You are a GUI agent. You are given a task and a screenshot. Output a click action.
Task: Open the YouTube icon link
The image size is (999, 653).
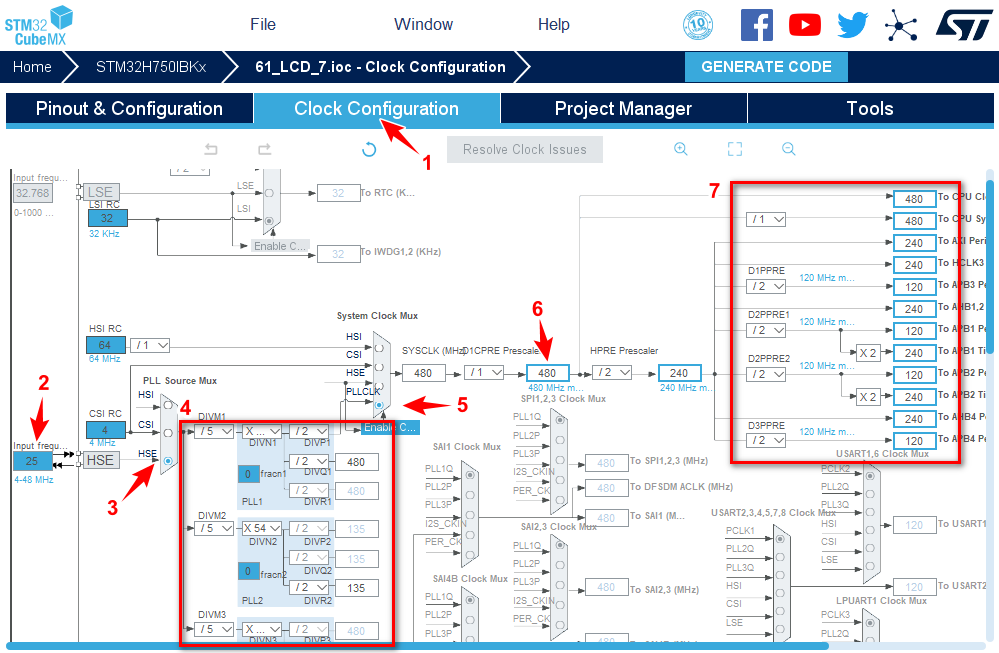pos(804,25)
